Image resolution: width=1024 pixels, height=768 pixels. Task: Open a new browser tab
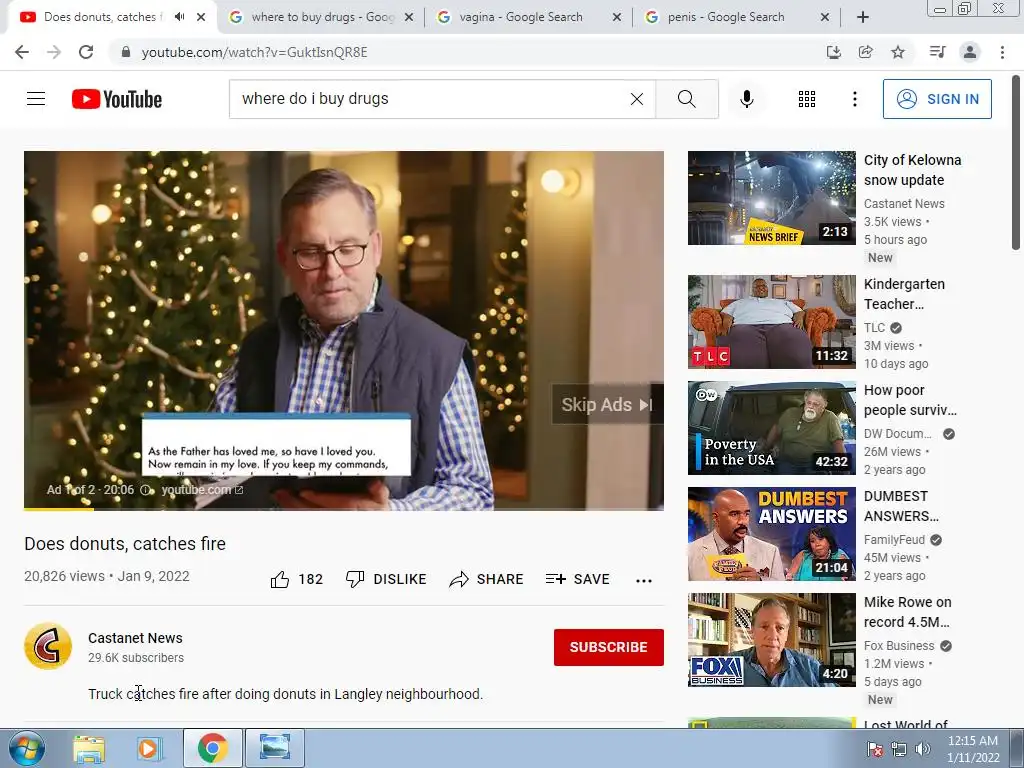863,17
